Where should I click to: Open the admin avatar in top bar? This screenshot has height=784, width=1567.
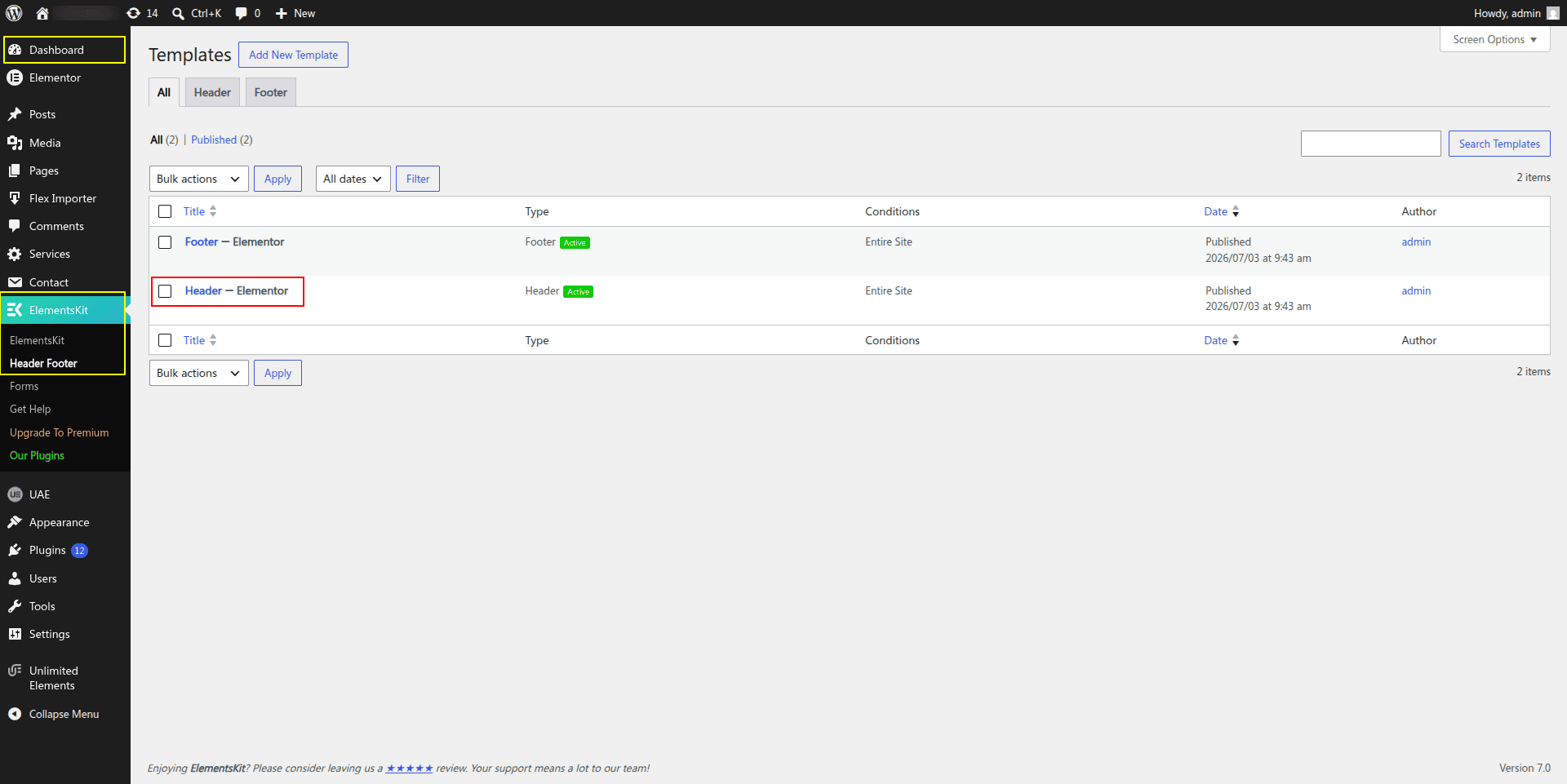coord(1552,13)
